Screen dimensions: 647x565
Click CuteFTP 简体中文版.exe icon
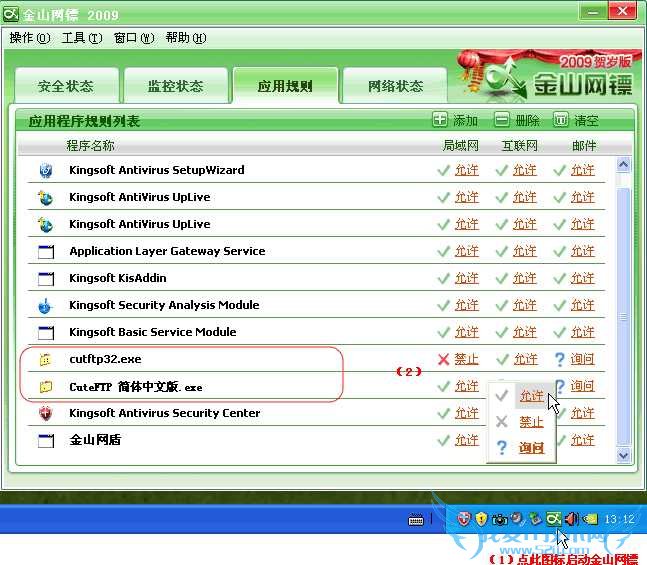(45, 387)
